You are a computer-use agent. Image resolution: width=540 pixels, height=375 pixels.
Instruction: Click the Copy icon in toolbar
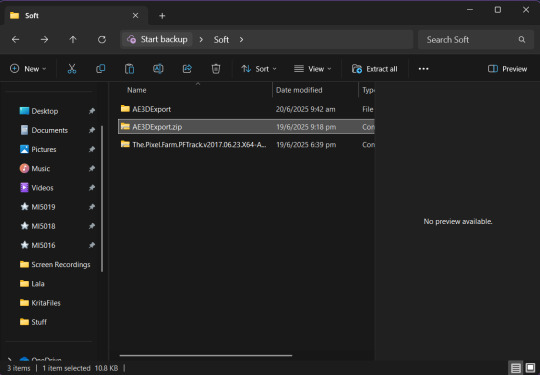(101, 69)
